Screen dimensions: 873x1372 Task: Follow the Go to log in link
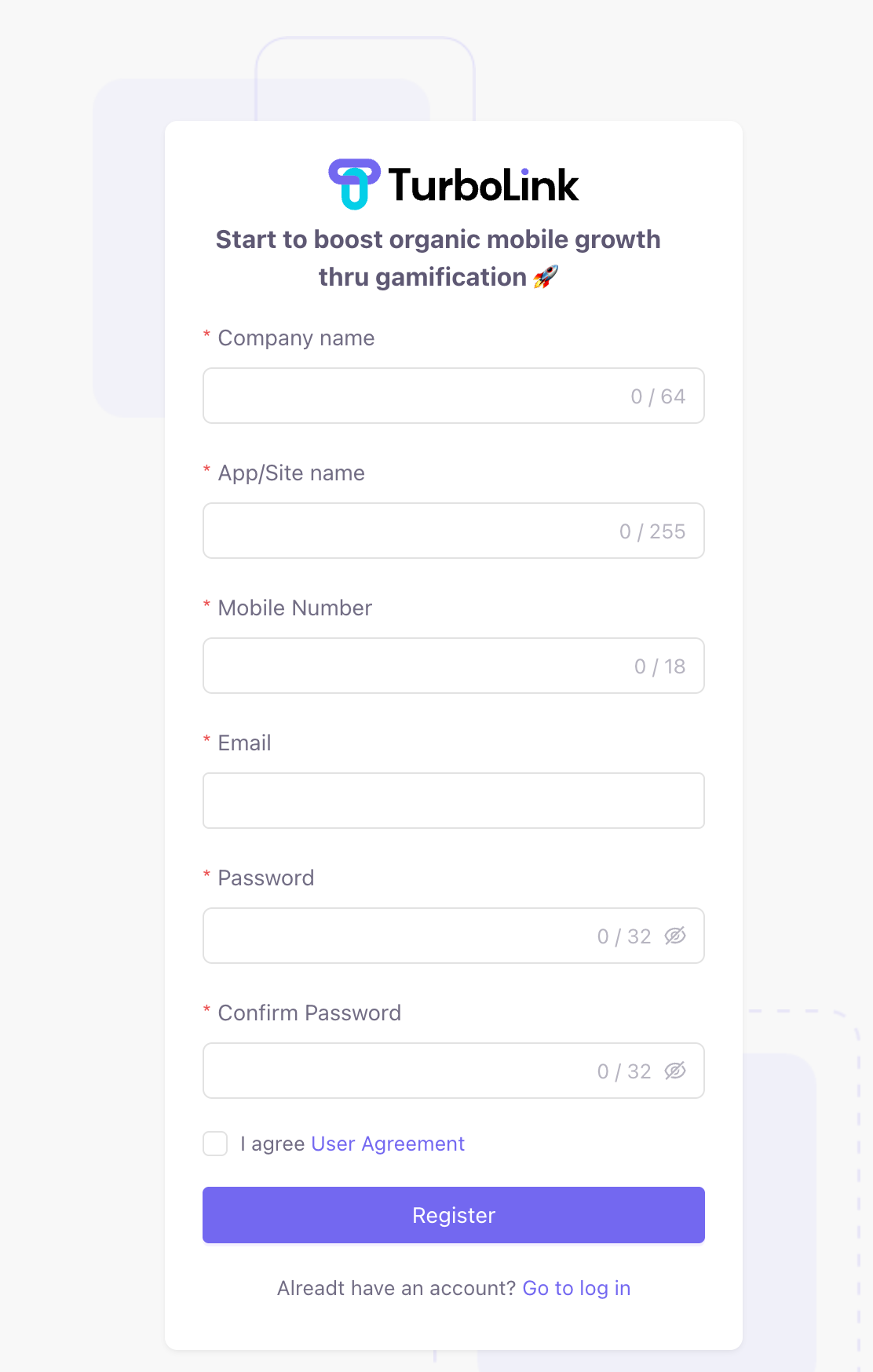click(576, 1288)
